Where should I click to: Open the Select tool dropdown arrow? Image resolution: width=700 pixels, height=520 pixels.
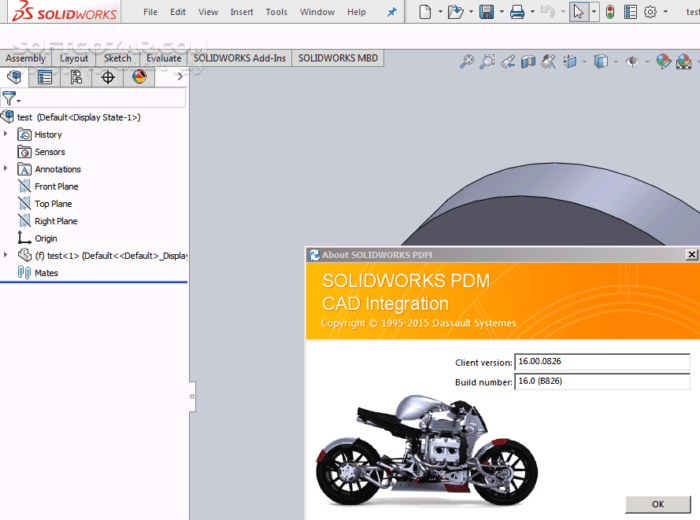tap(594, 12)
